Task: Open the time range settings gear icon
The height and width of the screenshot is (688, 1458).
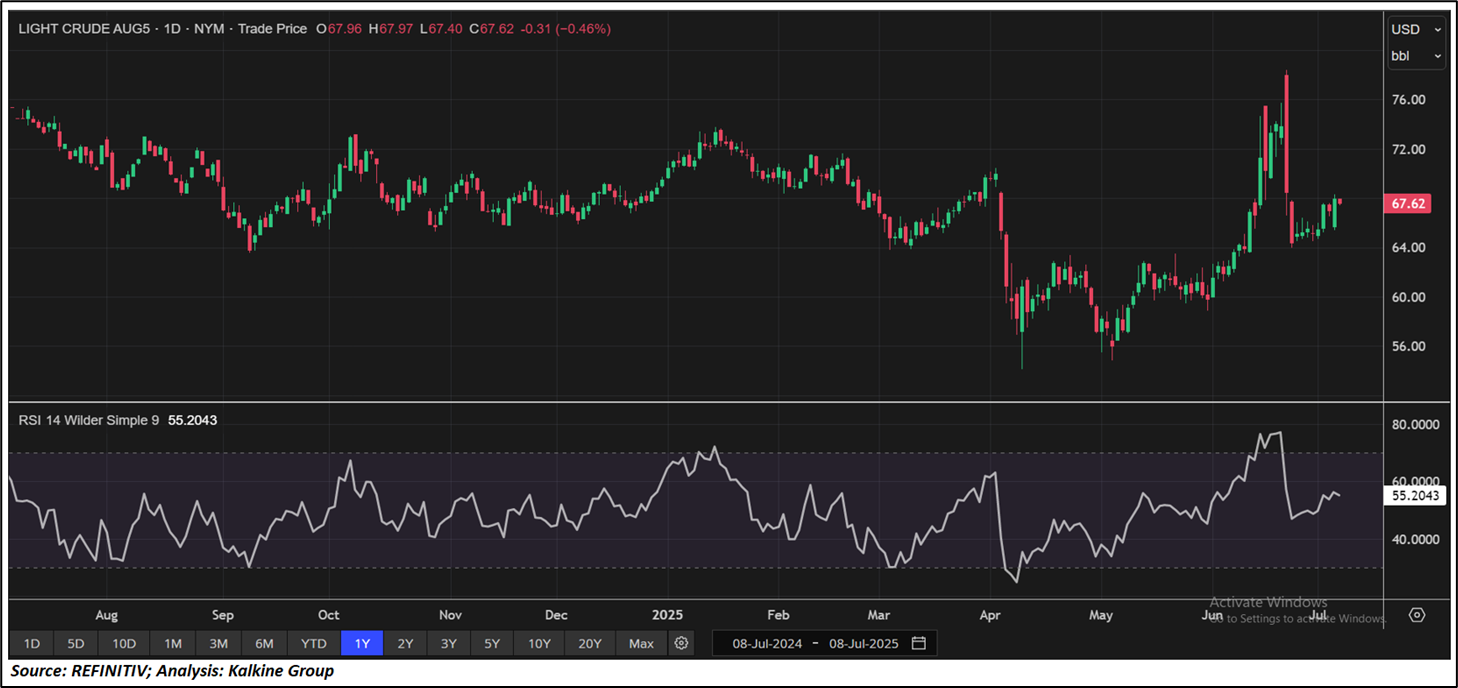Action: tap(682, 643)
